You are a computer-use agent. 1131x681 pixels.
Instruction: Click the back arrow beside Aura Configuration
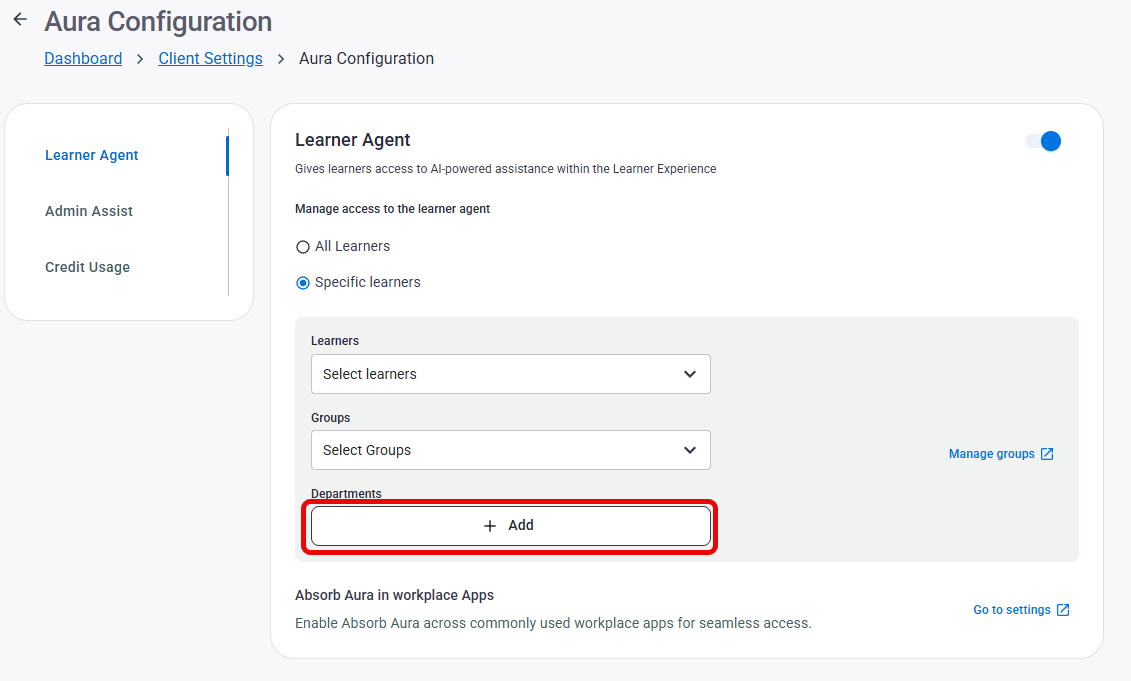pos(20,19)
